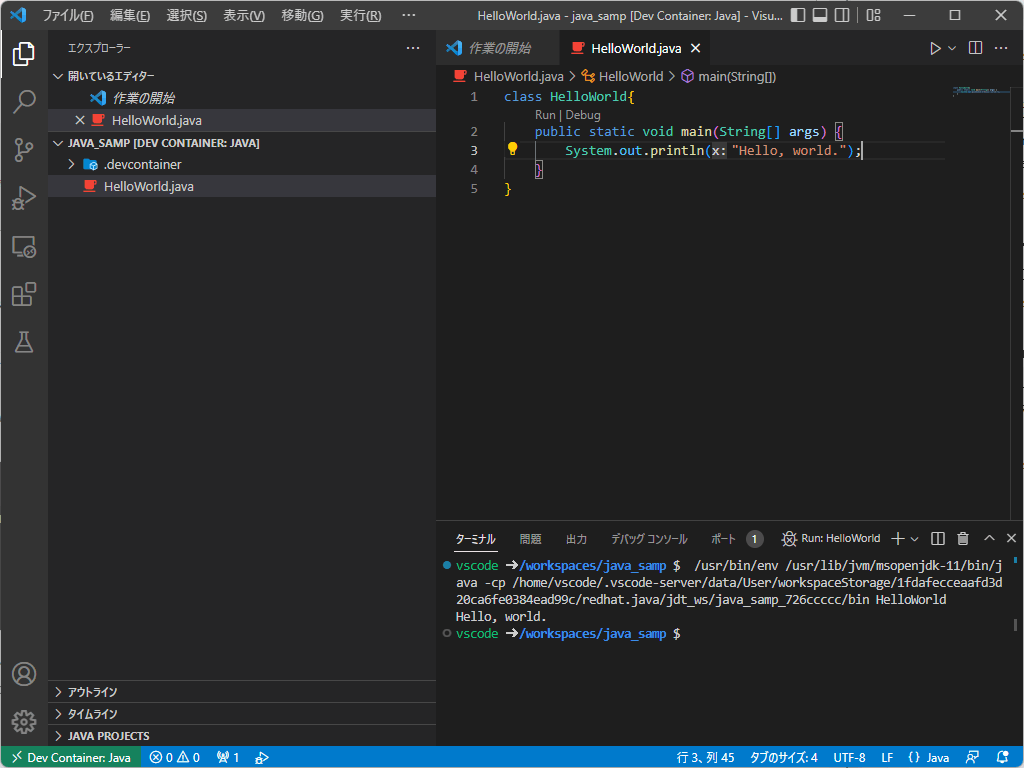Open the Remote Explorer view

[24, 246]
